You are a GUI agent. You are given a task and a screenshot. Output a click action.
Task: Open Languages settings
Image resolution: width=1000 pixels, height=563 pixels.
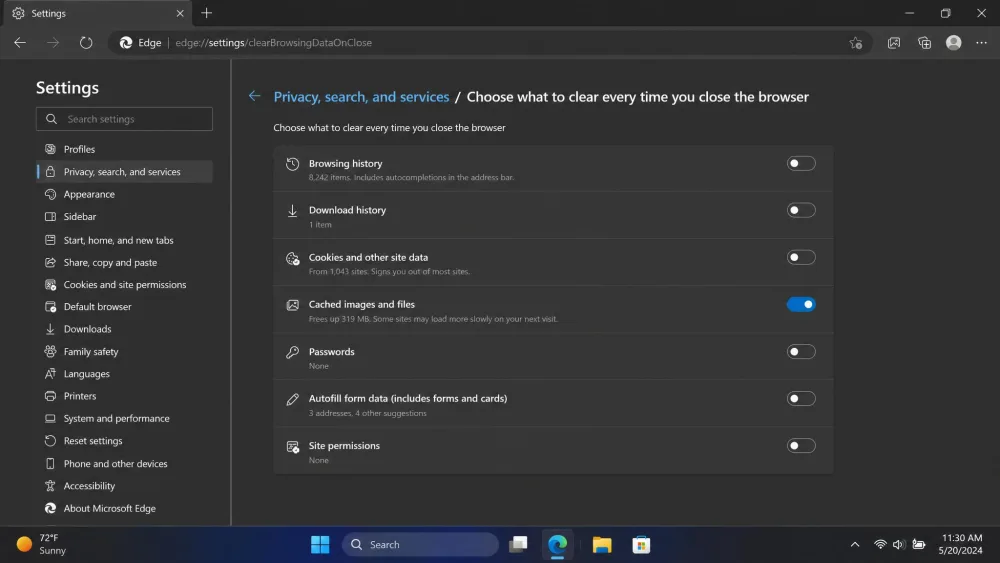coord(124,374)
